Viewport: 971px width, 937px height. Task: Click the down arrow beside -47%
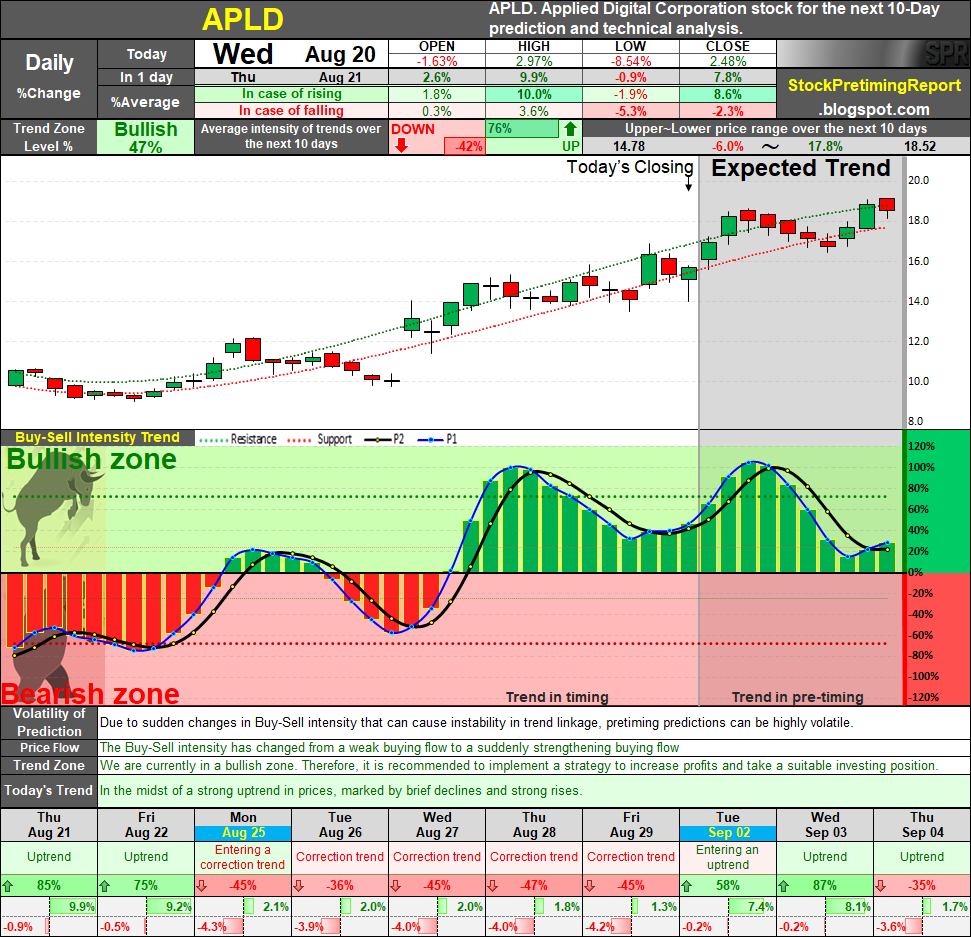(x=493, y=886)
